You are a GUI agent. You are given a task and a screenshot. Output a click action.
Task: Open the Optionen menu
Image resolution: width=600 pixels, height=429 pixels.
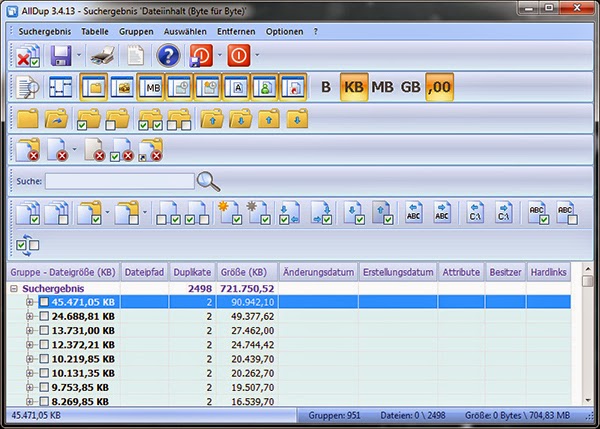(x=284, y=31)
